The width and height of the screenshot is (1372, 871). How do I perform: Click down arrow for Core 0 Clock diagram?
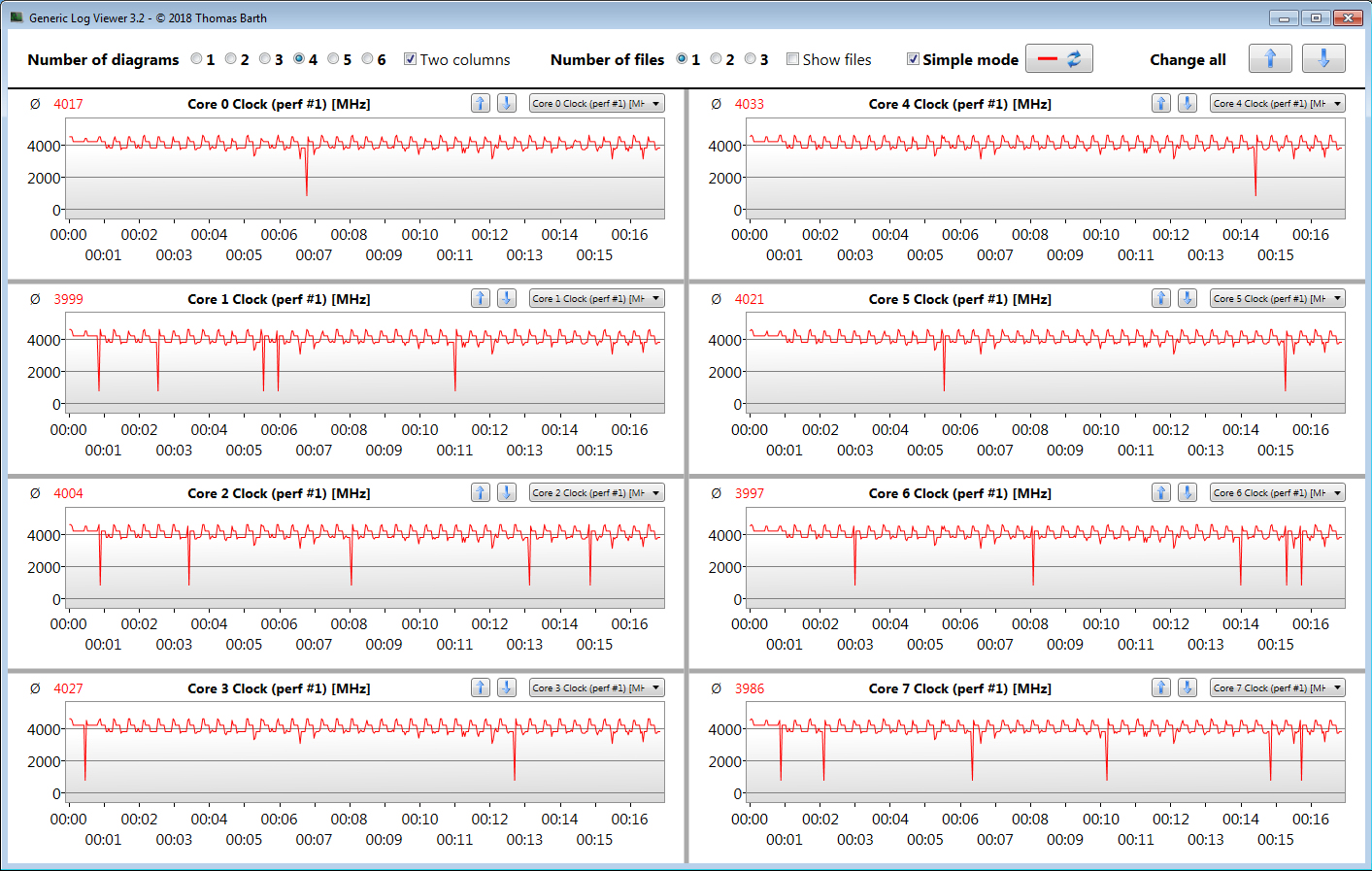coord(507,103)
